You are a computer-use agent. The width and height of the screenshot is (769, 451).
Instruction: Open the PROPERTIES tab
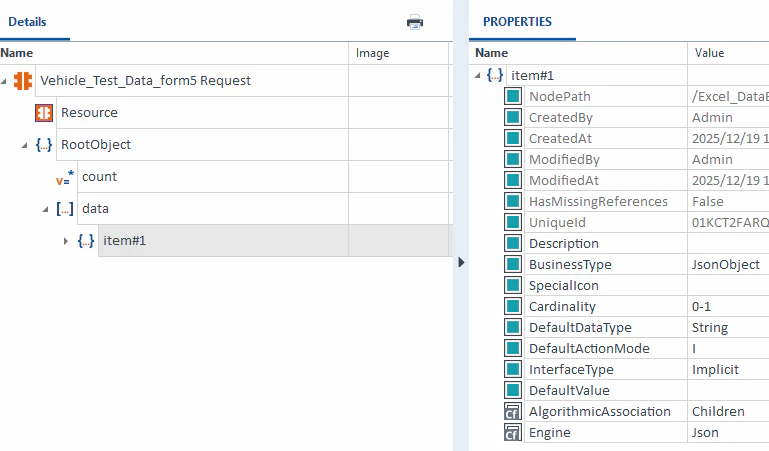click(517, 22)
